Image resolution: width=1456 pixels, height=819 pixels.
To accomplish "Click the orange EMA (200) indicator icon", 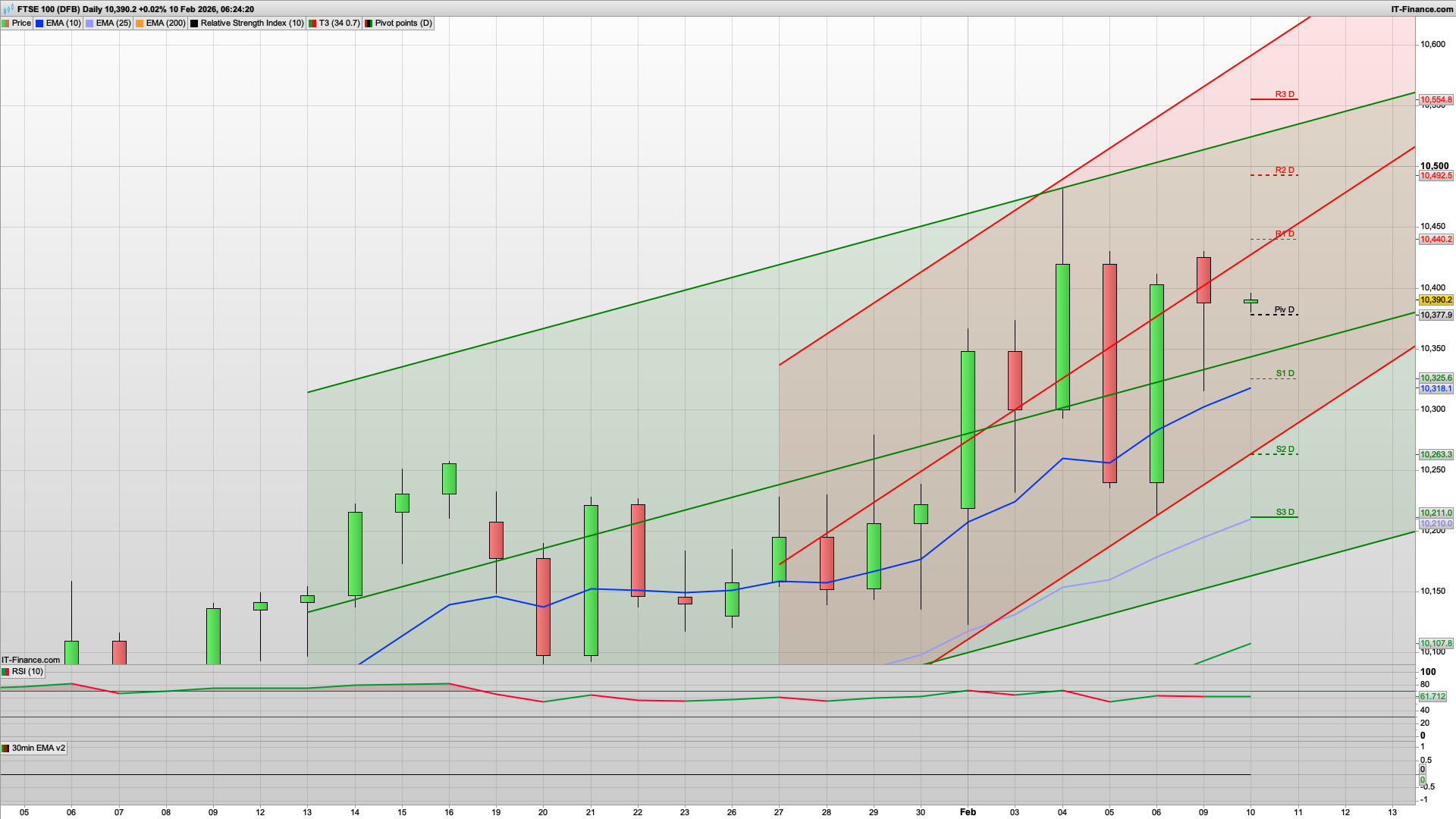I will tap(140, 23).
